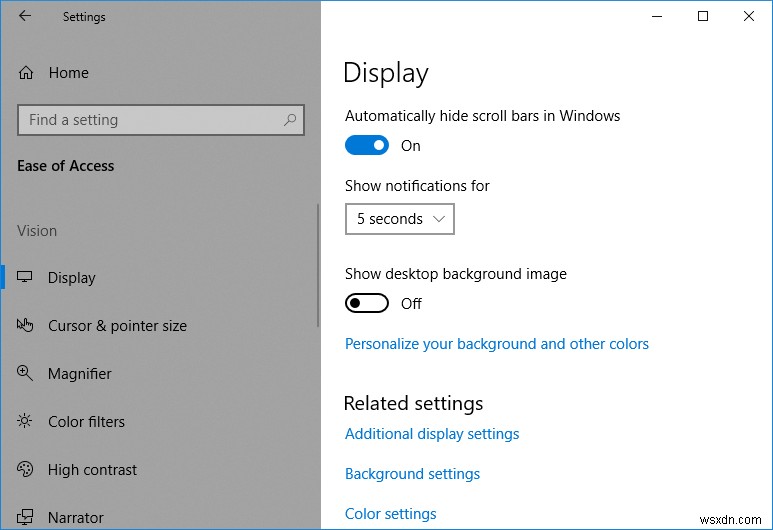Image resolution: width=773 pixels, height=530 pixels.
Task: Open Personalize your background and other colors link
Action: (496, 344)
